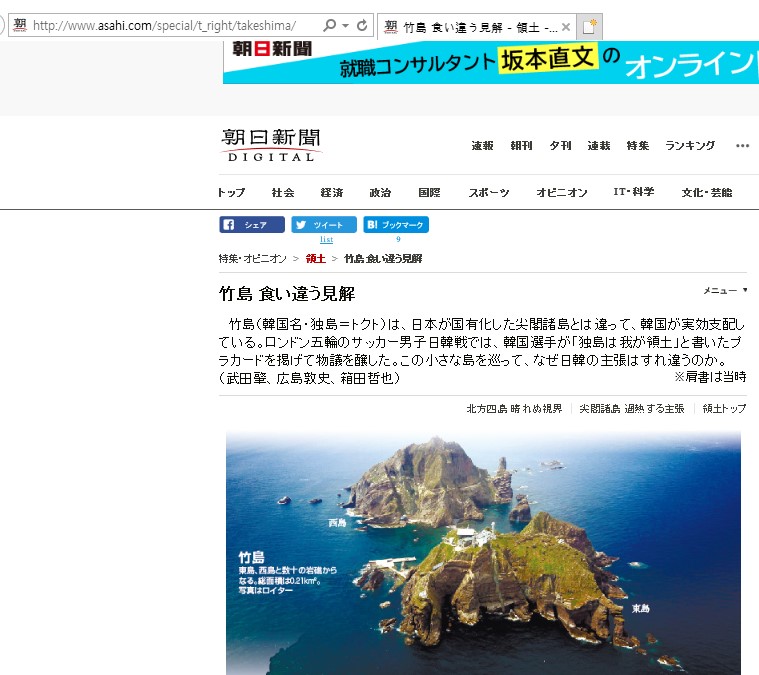This screenshot has width=759, height=675.
Task: Click the search magnifier in address bar
Action: click(x=329, y=25)
